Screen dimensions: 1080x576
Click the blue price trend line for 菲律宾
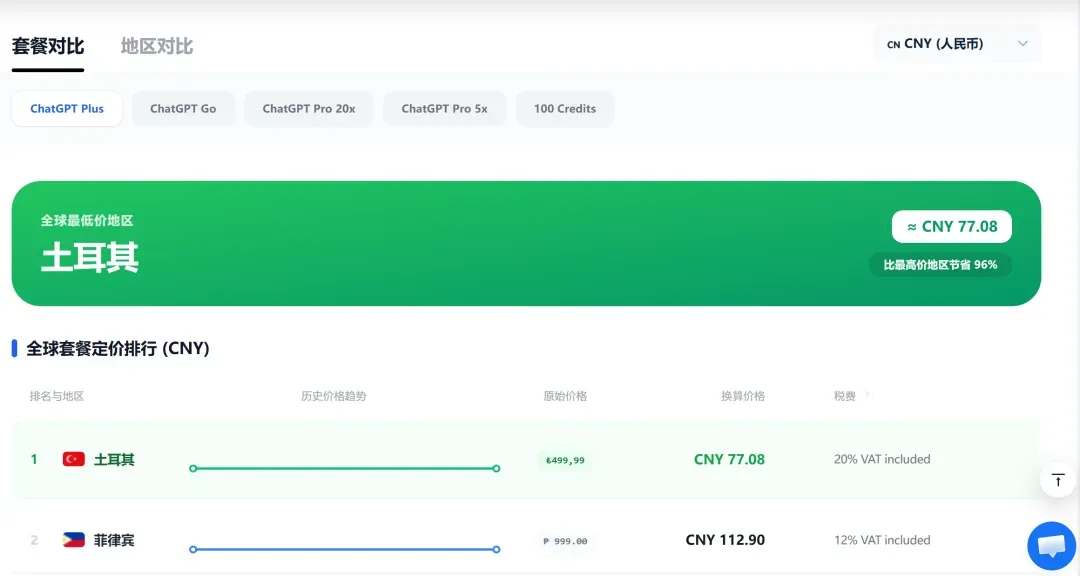point(344,549)
